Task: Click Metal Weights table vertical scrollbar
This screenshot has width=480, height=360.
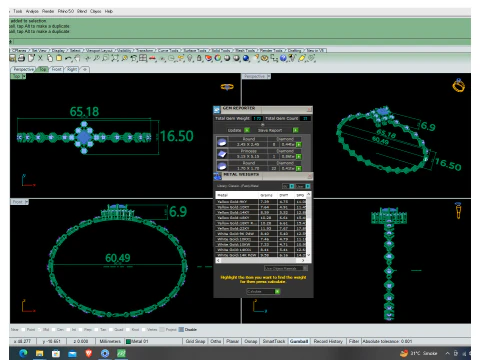Action: 308,224
